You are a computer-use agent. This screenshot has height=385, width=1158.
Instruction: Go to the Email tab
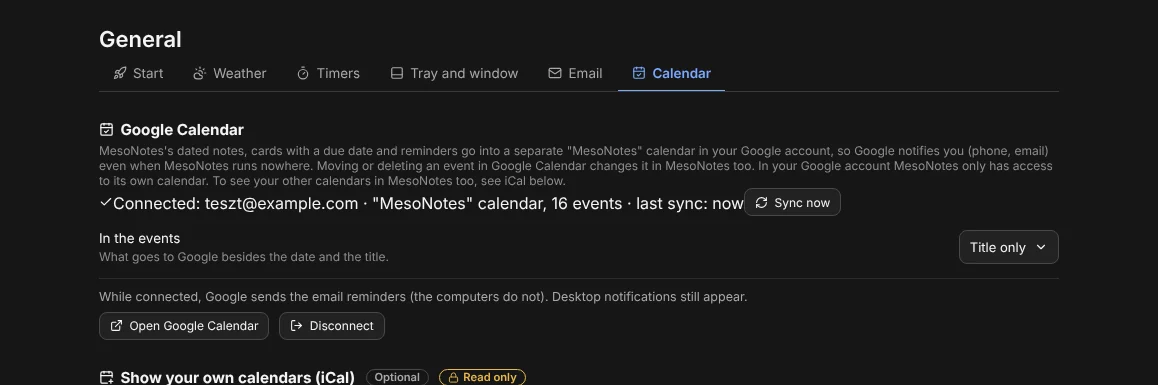575,73
